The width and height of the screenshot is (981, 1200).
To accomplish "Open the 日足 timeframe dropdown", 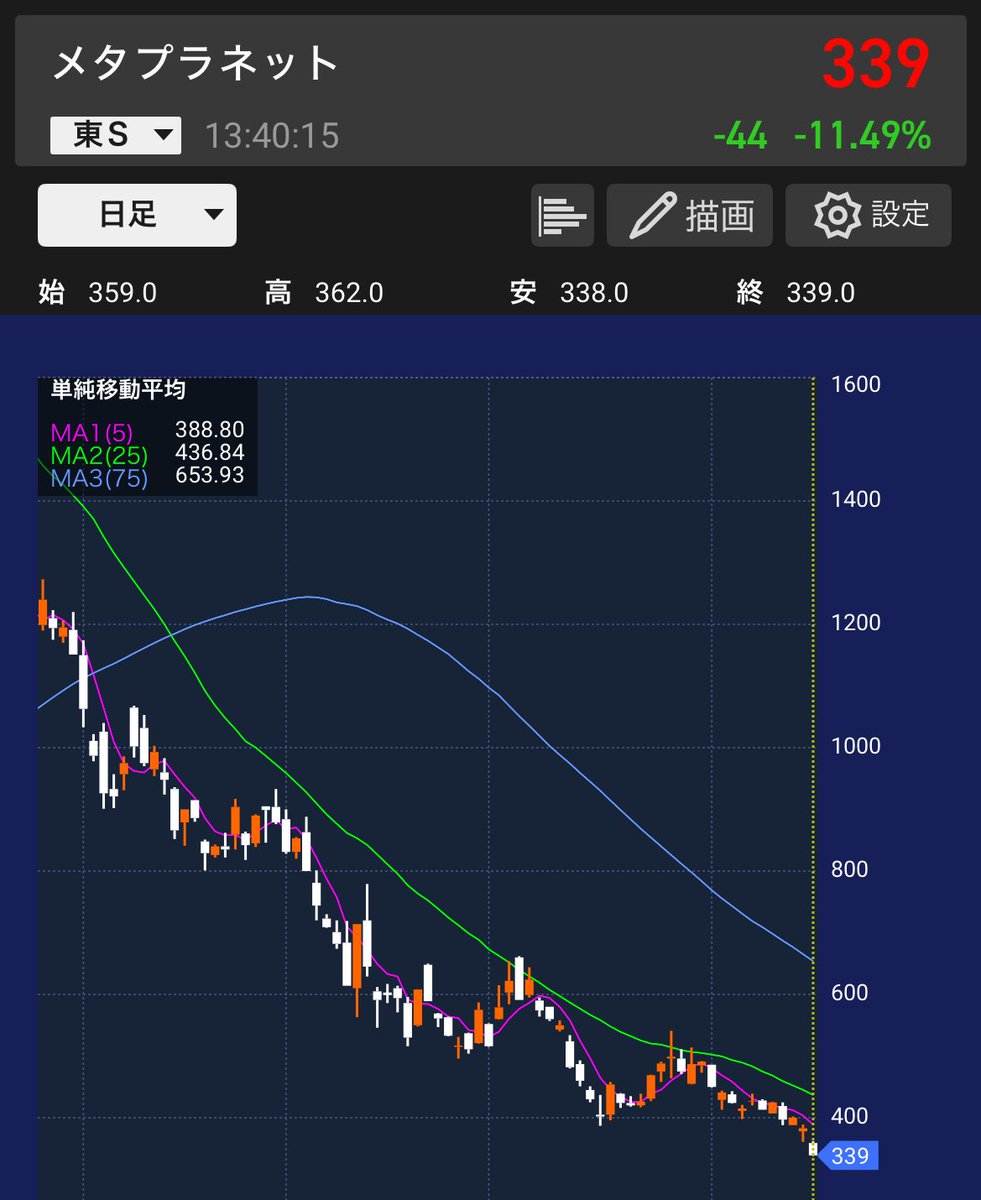I will pos(137,215).
